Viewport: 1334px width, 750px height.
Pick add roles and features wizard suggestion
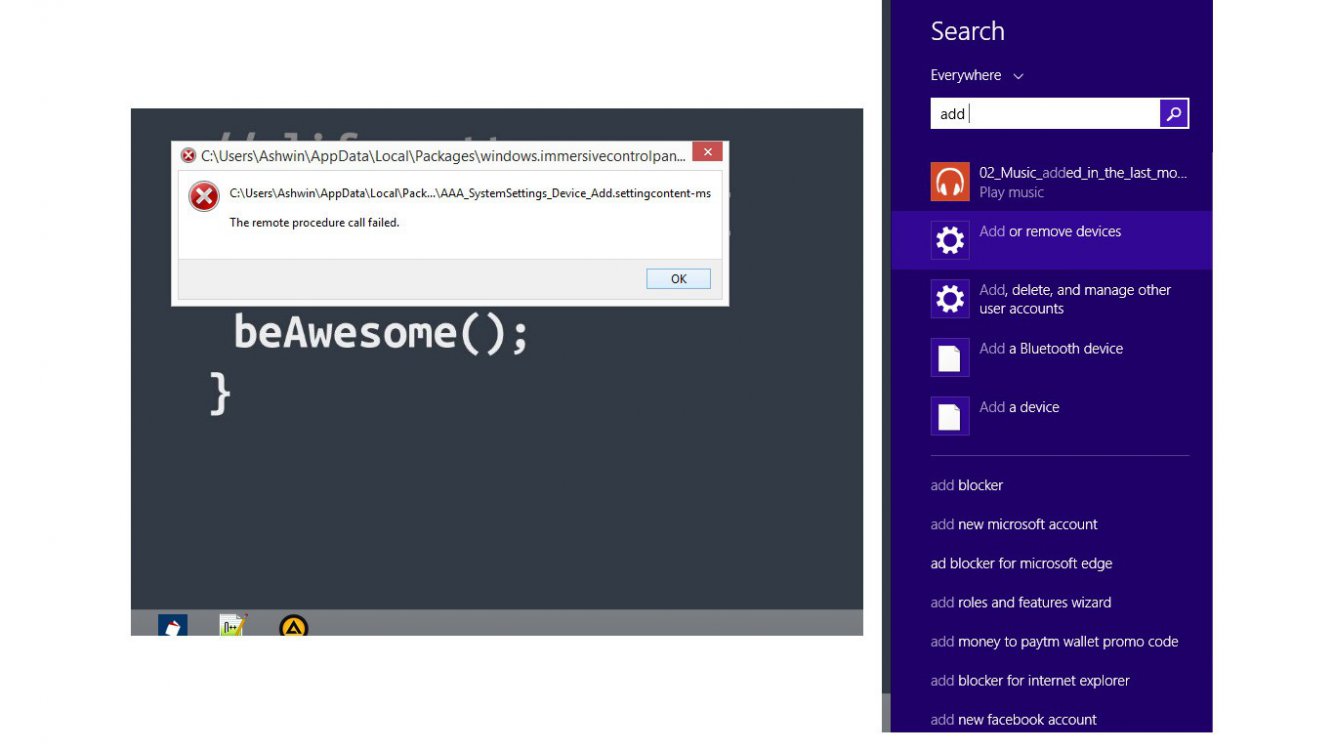(1020, 603)
